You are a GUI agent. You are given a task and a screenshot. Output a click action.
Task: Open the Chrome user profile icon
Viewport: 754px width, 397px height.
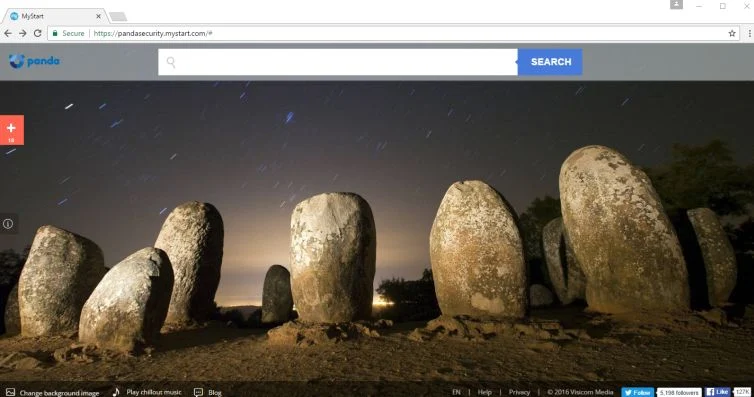676,4
